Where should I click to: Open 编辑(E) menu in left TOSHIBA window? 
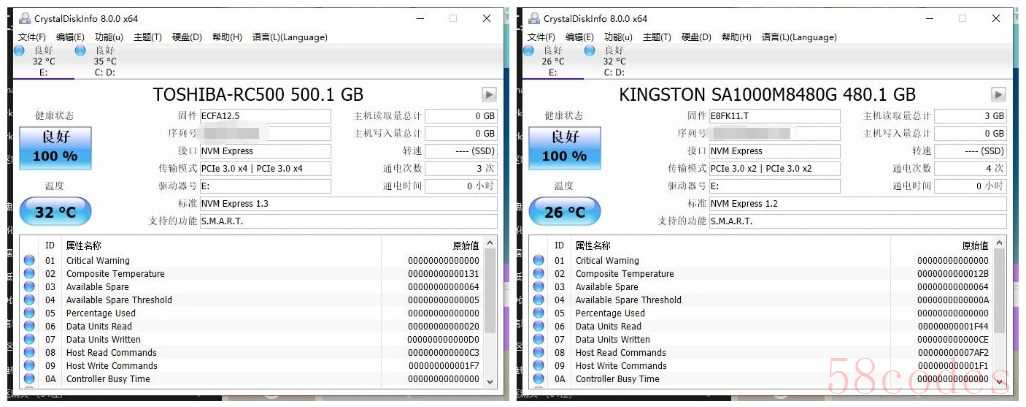[x=71, y=37]
